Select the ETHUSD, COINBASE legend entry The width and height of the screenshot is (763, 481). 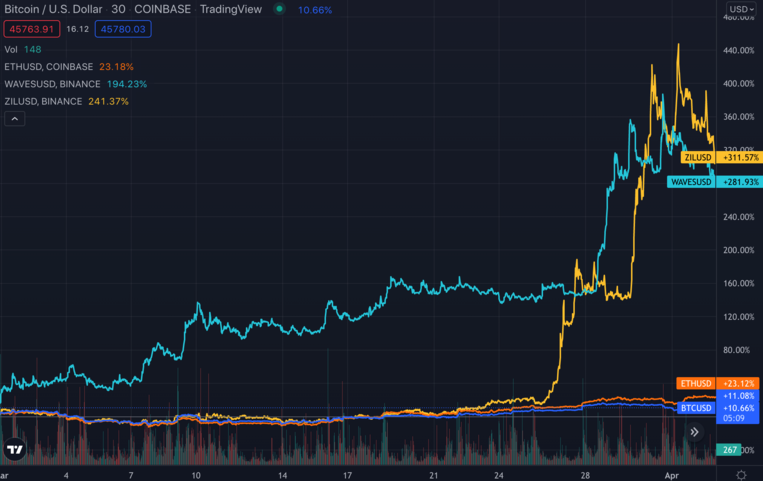pyautogui.click(x=69, y=67)
